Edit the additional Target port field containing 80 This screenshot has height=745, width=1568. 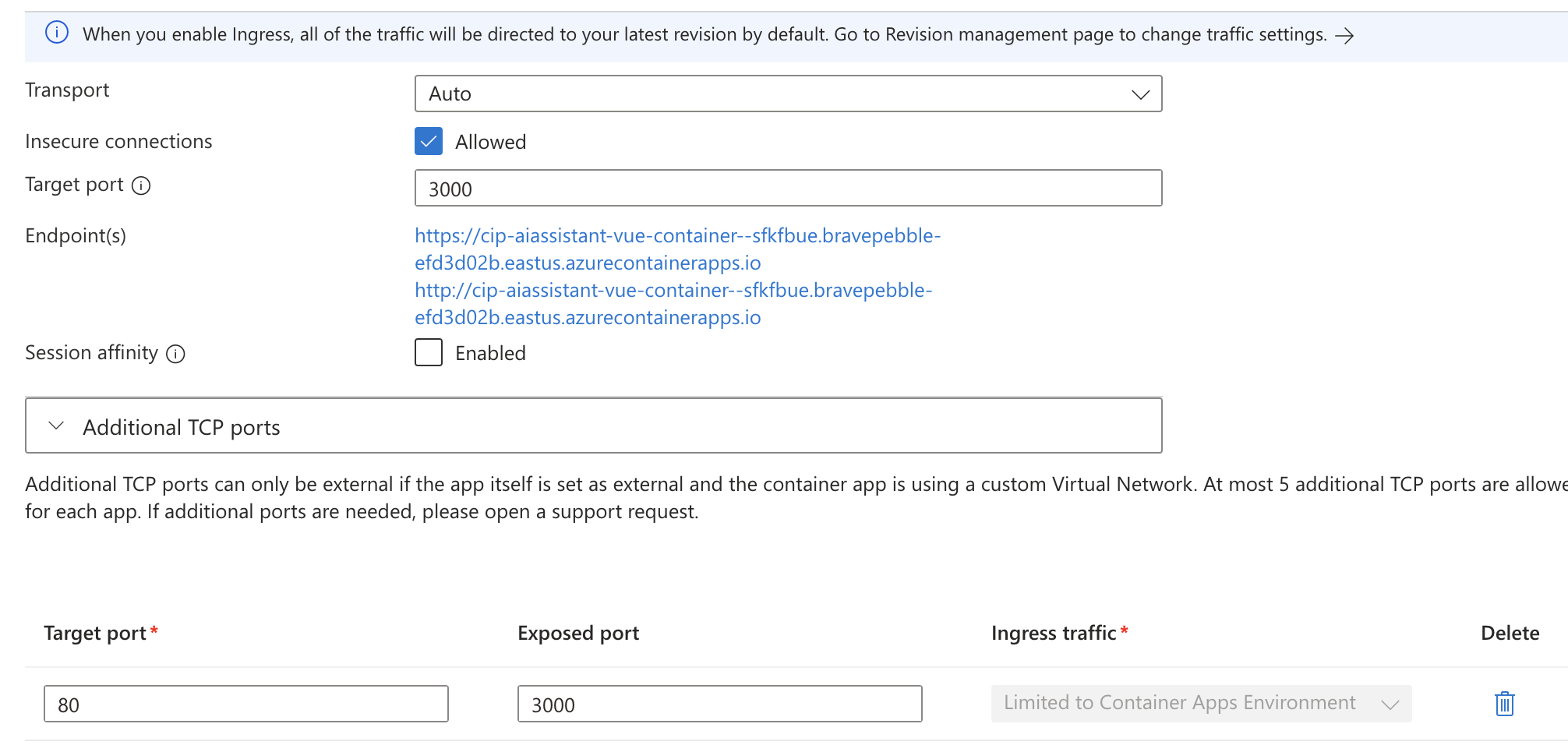[246, 704]
